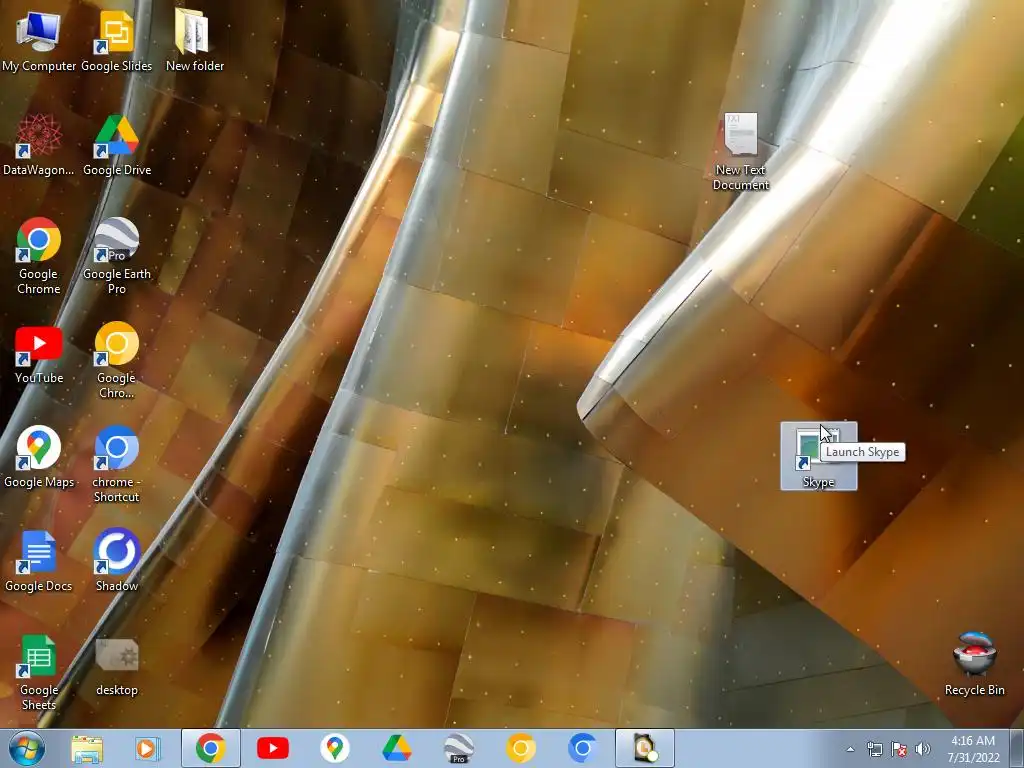
Task: Select the New Text Document file
Action: point(741,152)
